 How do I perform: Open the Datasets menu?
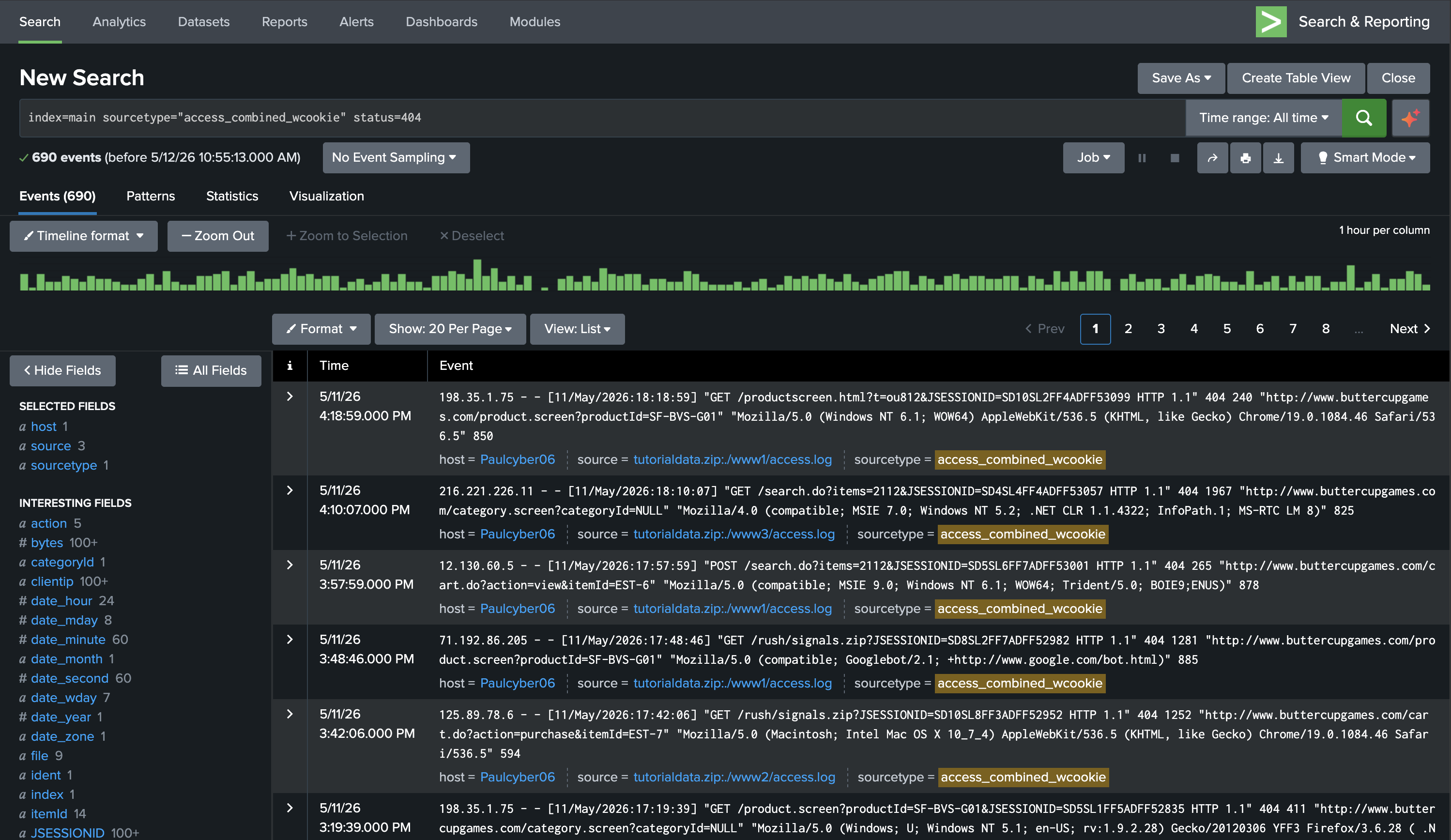tap(204, 22)
